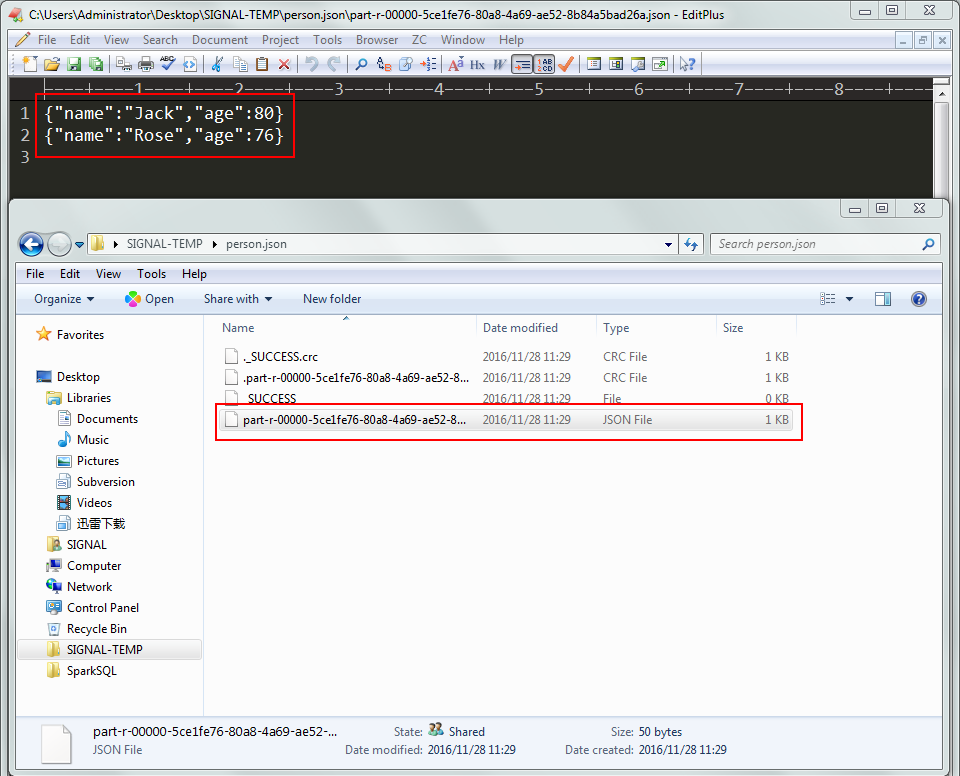Create a new document in EditPlus toolbar
The width and height of the screenshot is (960, 776).
[29, 64]
